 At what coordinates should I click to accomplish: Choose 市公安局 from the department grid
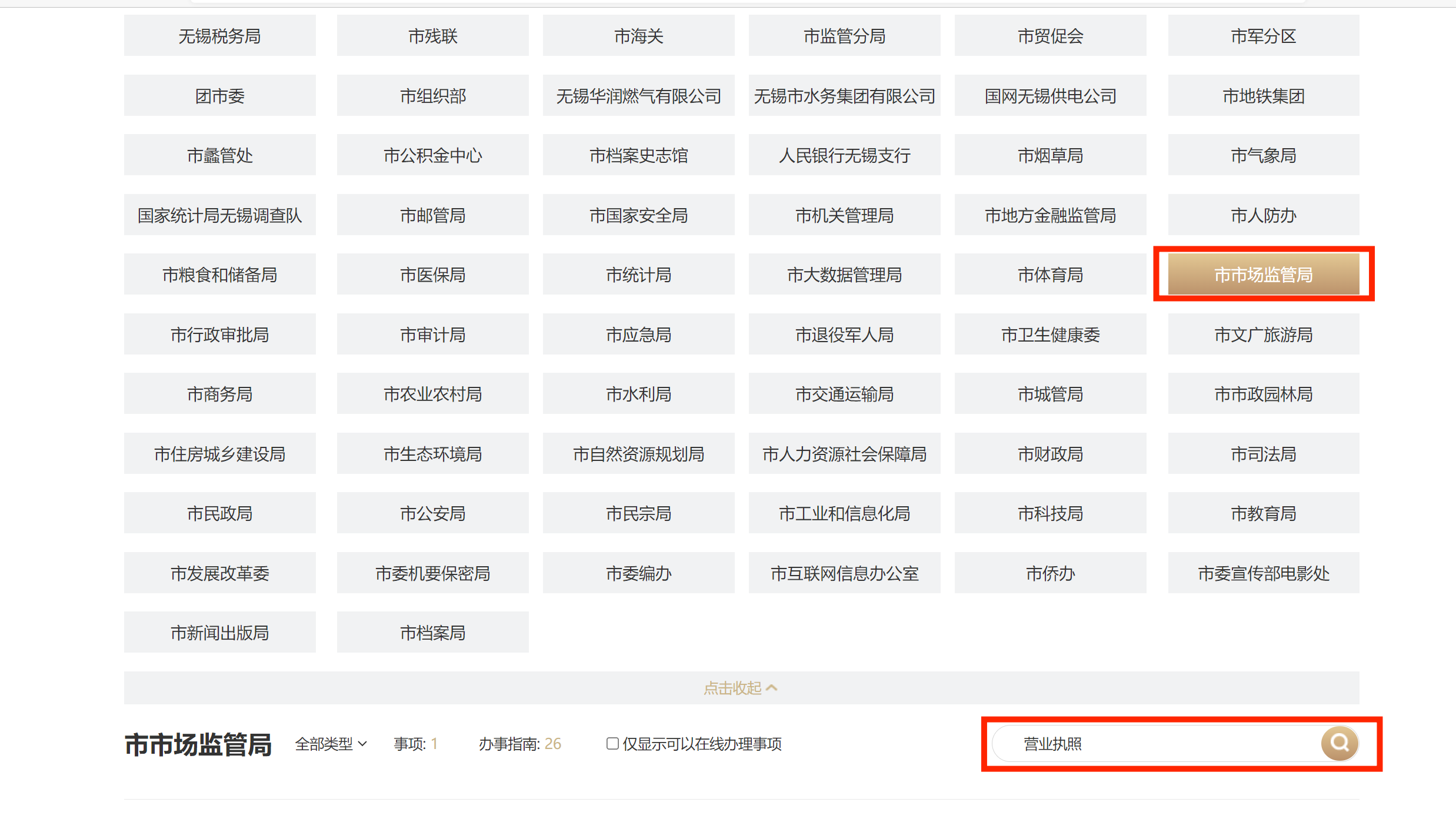click(432, 514)
